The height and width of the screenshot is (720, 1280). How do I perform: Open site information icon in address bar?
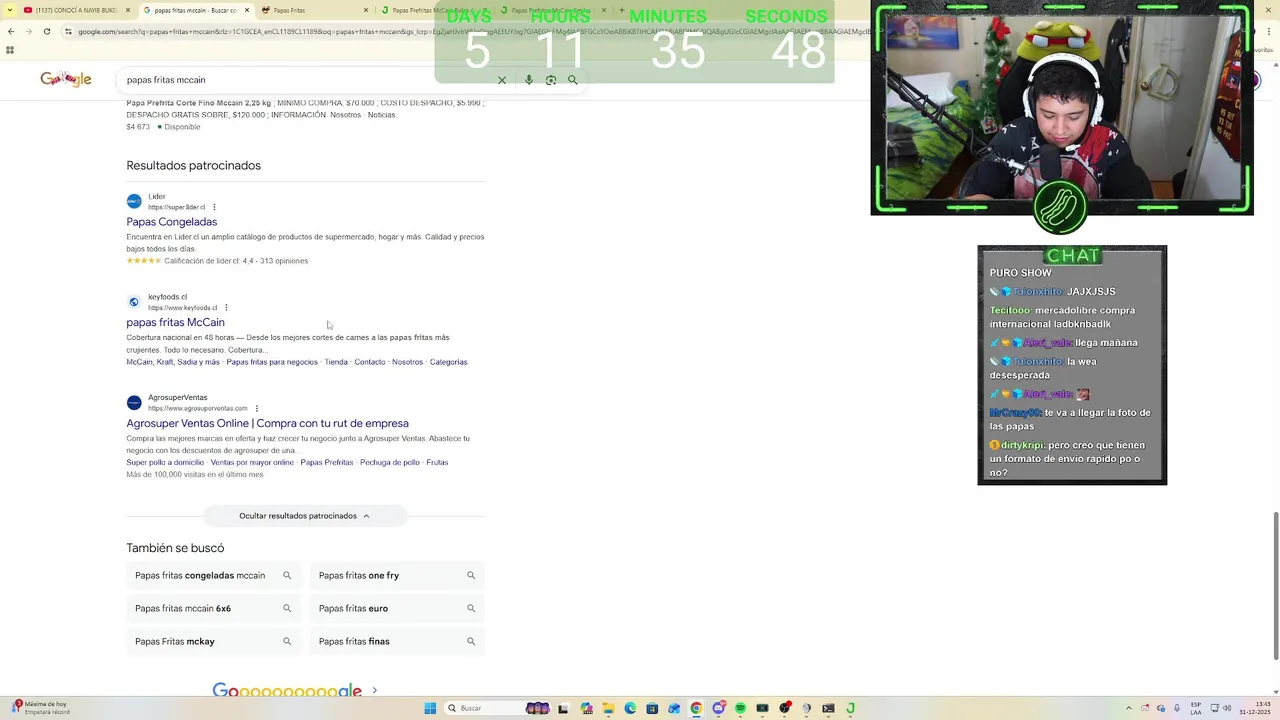click(68, 31)
